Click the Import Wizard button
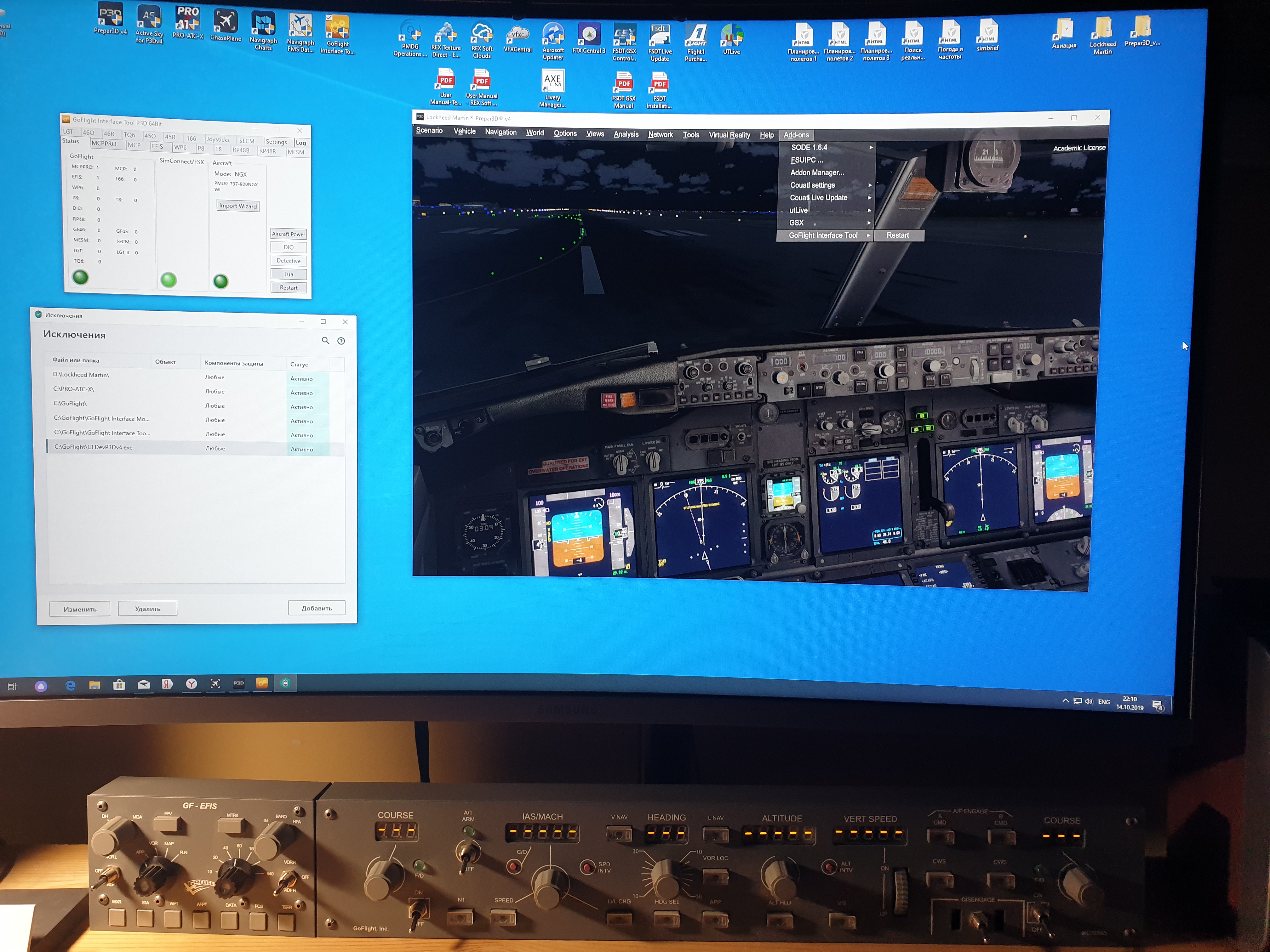 pyautogui.click(x=238, y=206)
